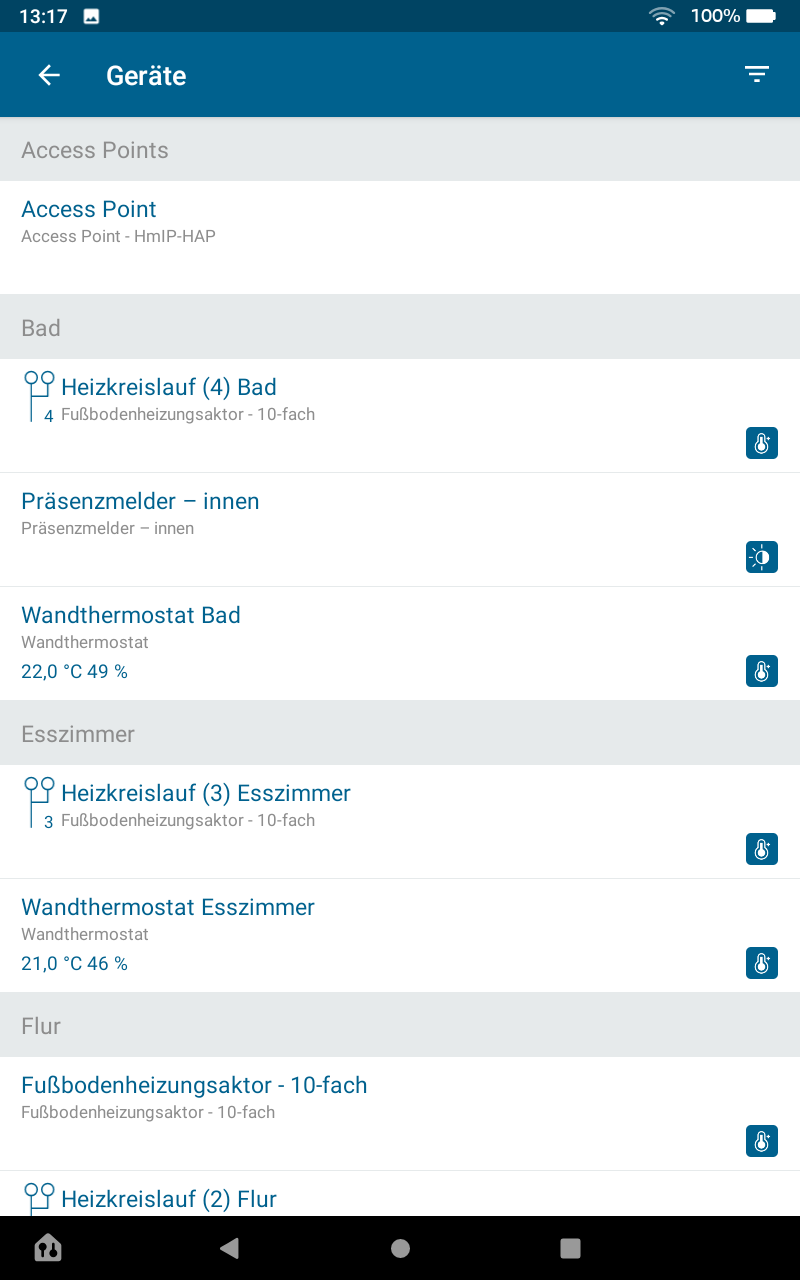Tap climate icon for Heizkreislauf (4) Bad
This screenshot has width=800, height=1280.
[762, 443]
